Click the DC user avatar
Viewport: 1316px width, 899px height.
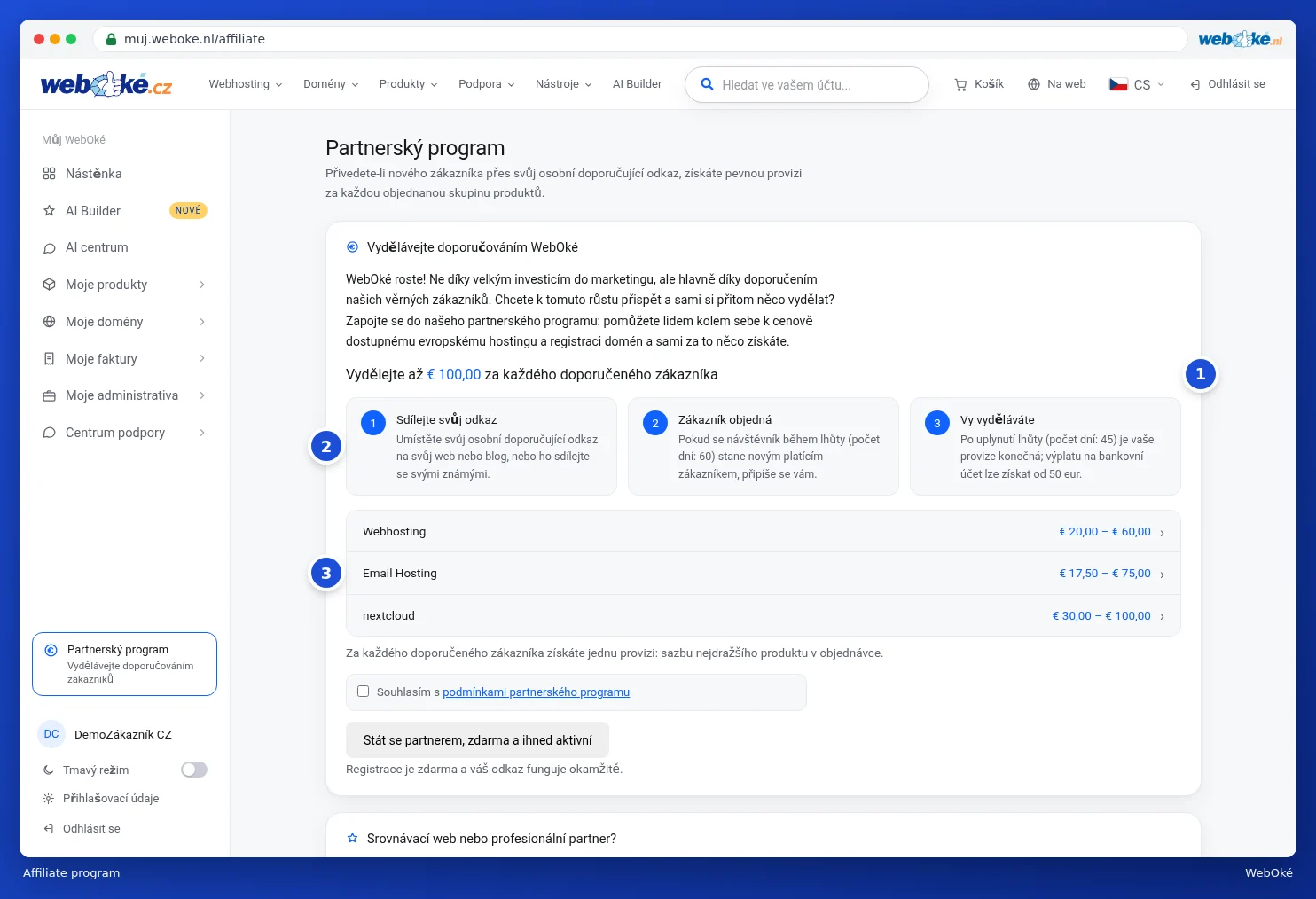click(x=51, y=734)
